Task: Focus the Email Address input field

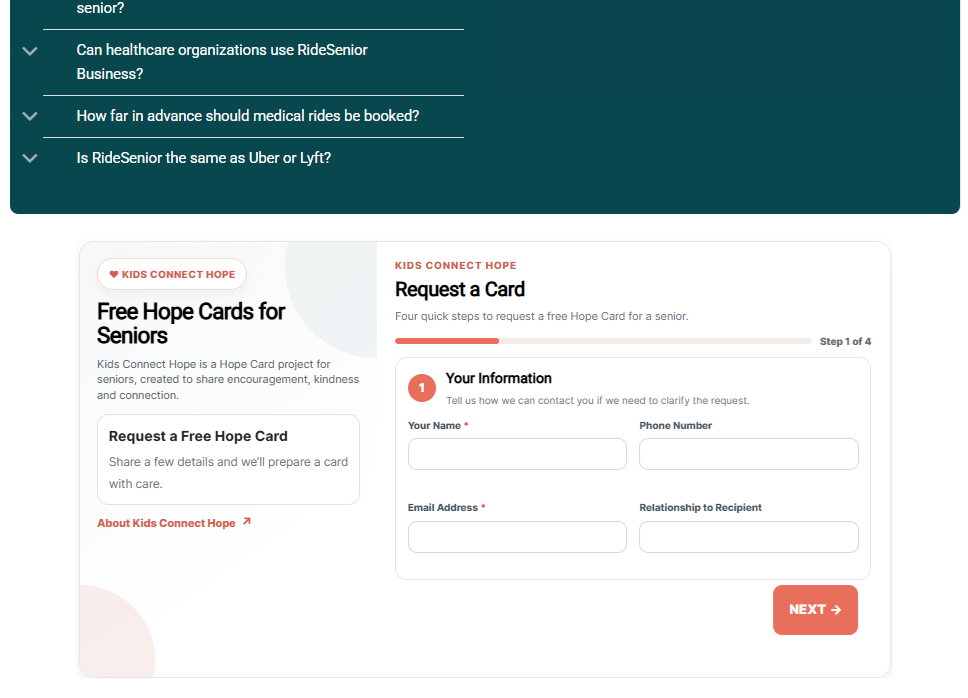Action: [517, 537]
